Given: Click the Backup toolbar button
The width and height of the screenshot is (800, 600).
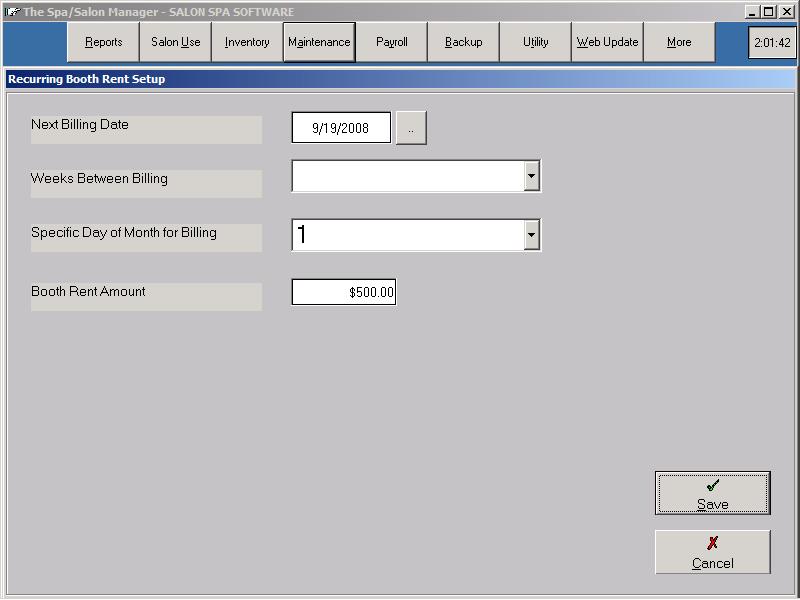Looking at the screenshot, I should point(463,42).
